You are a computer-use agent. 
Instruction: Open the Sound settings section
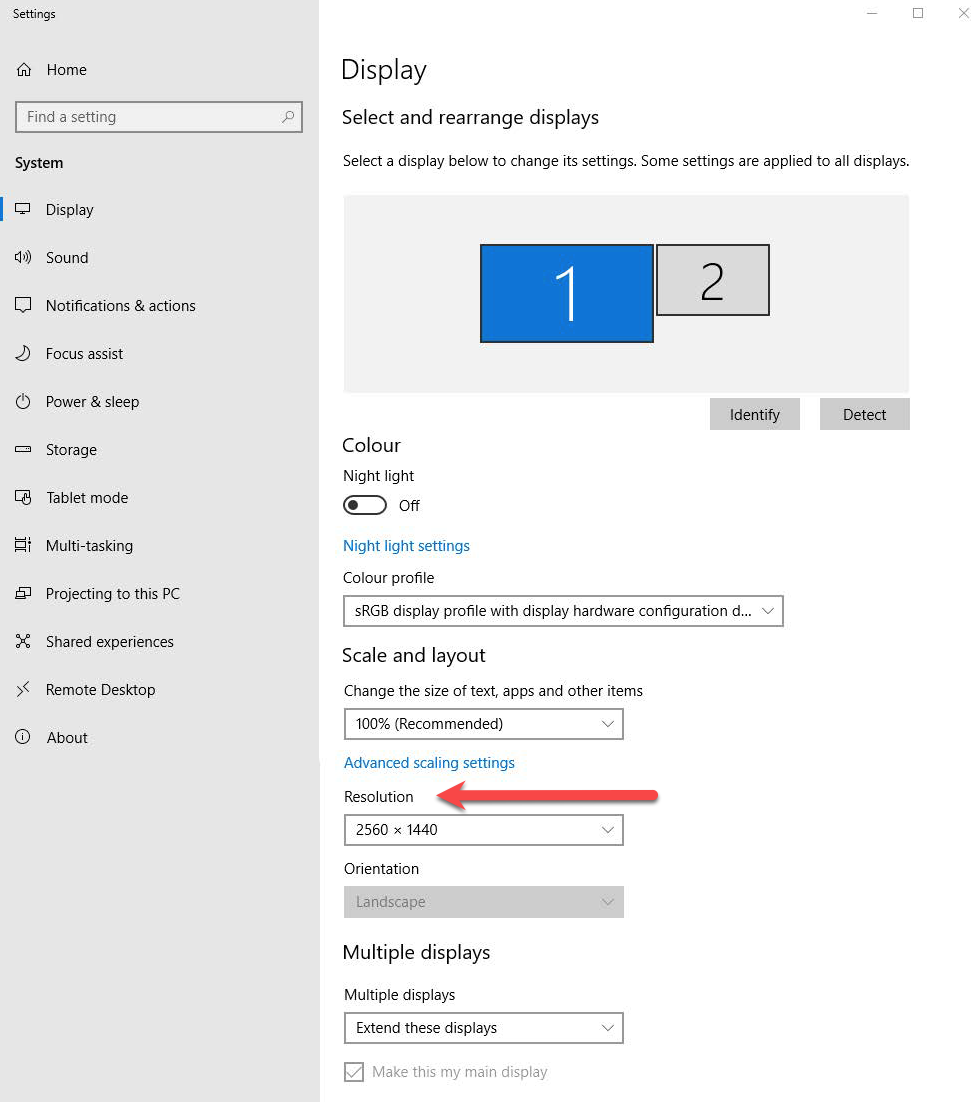(x=67, y=257)
